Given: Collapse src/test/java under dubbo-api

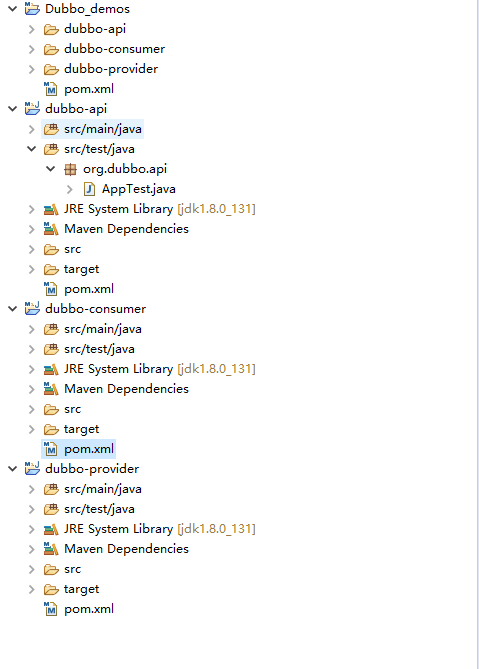Looking at the screenshot, I should [32, 149].
